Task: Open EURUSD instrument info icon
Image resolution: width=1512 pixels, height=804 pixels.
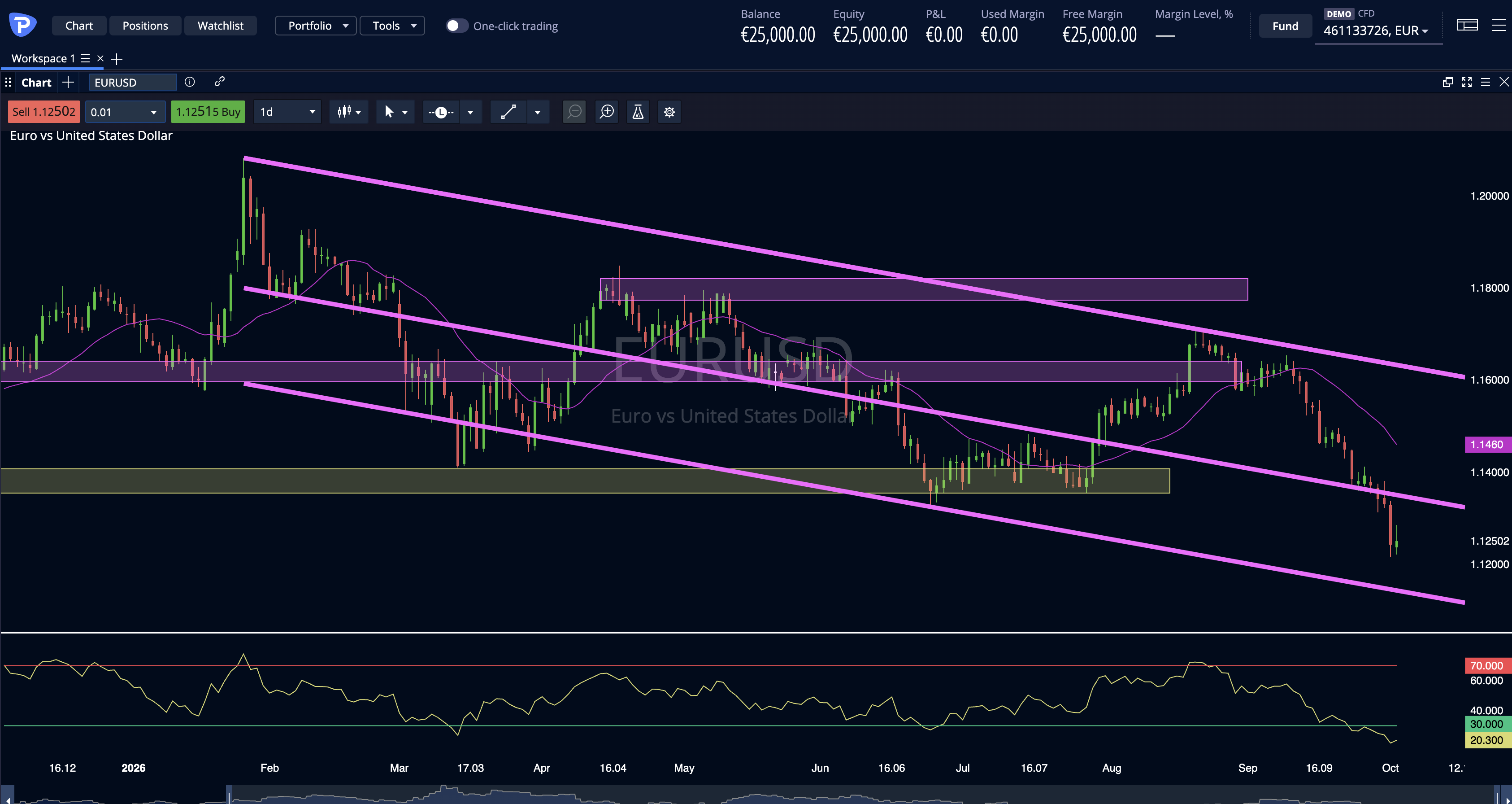Action: point(190,82)
